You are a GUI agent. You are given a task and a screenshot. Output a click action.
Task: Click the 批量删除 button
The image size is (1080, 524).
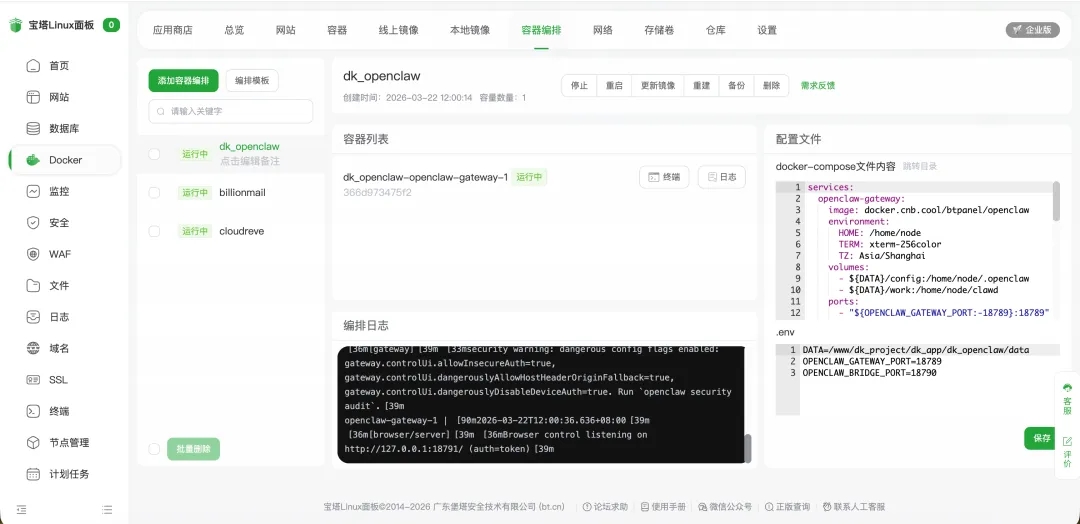(194, 449)
